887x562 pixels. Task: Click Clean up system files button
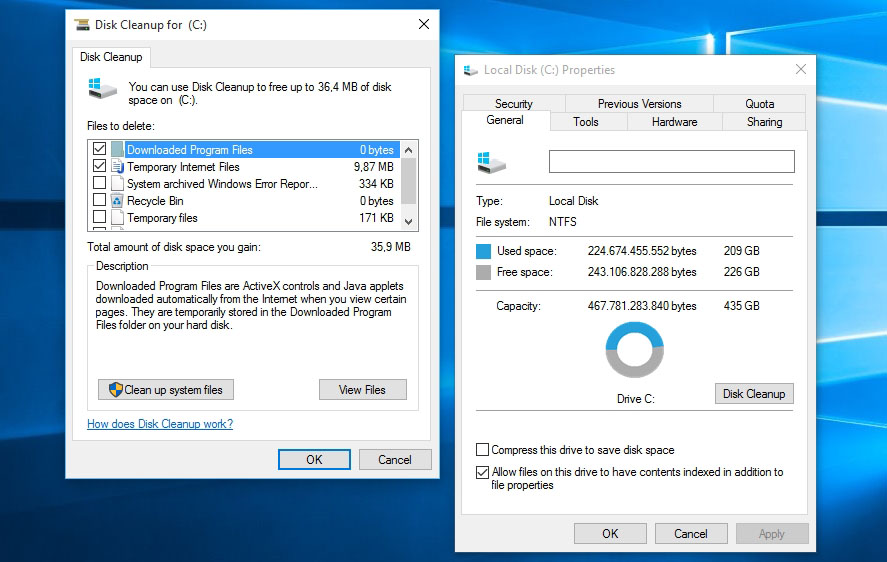(166, 389)
